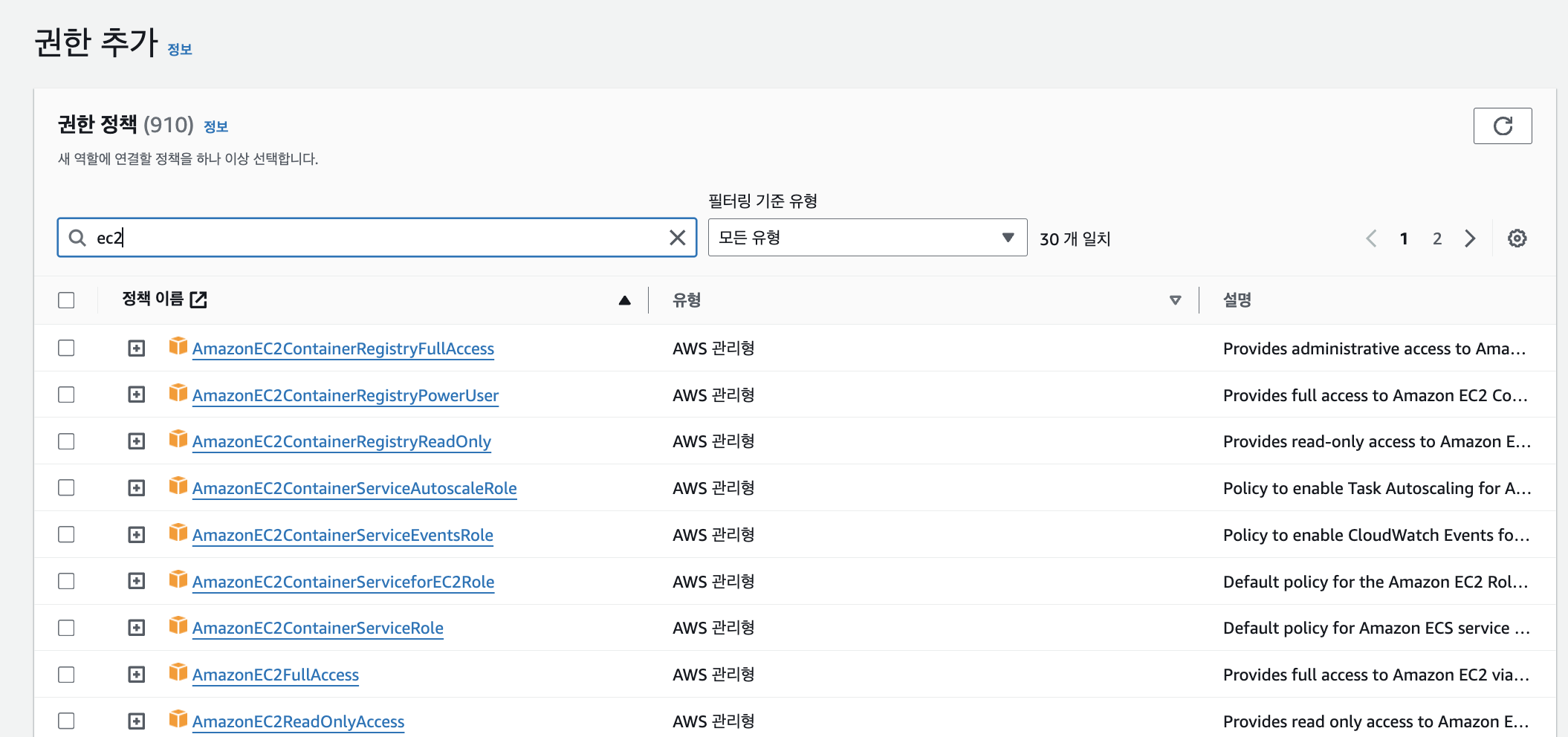Expand AmazonEC2FullAccess row details
1568x737 pixels.
136,675
